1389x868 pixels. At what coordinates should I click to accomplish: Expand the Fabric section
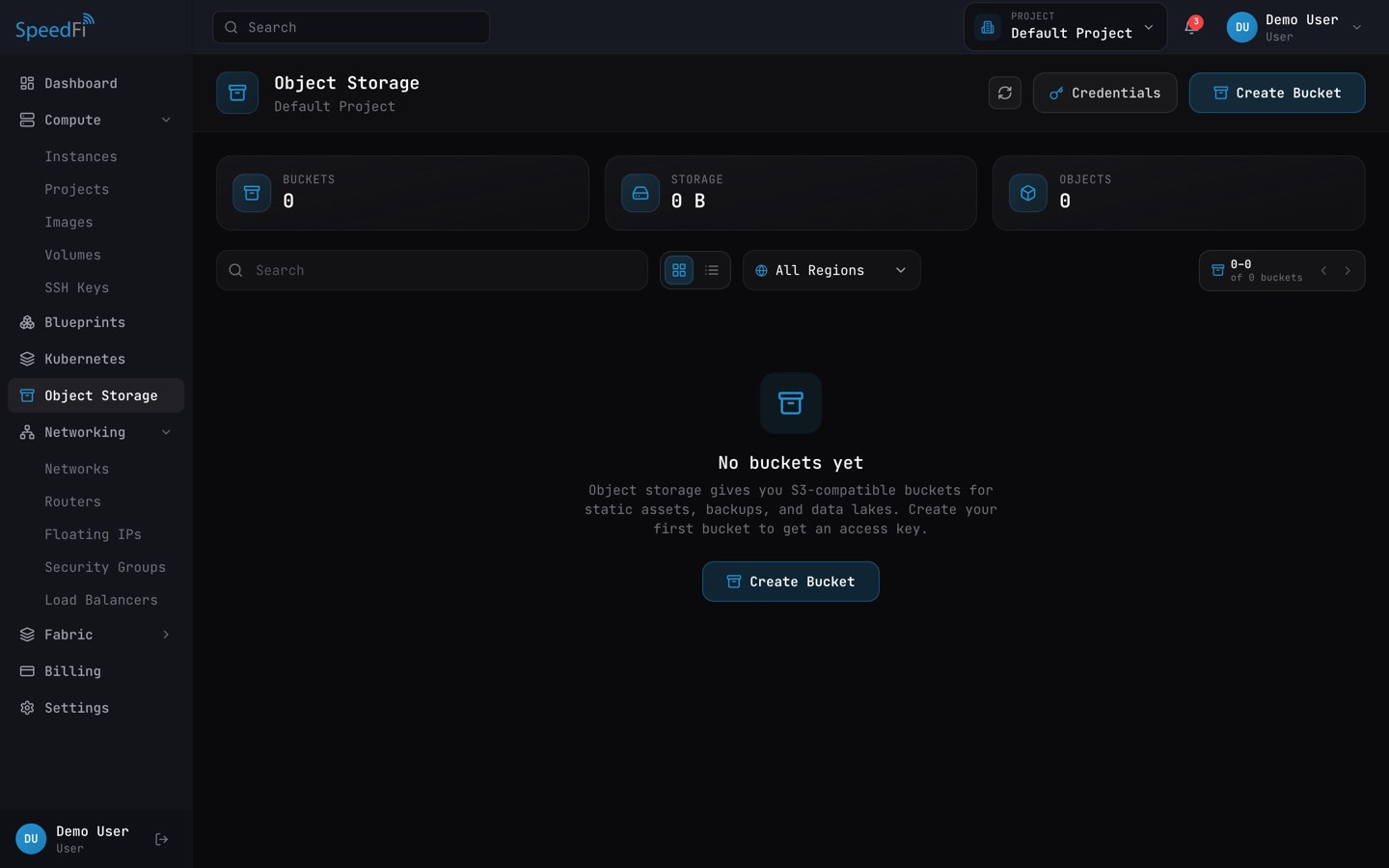pos(95,635)
